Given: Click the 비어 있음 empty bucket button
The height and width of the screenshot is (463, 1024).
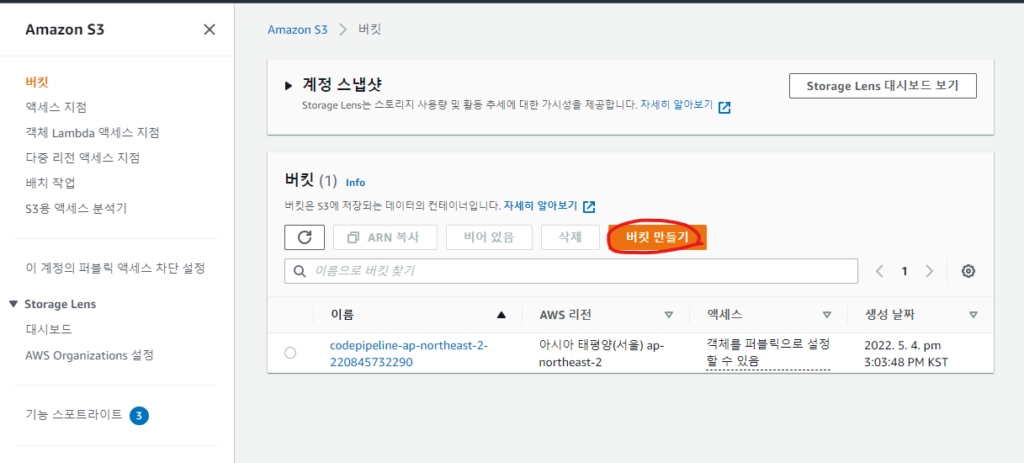Looking at the screenshot, I should tap(489, 237).
